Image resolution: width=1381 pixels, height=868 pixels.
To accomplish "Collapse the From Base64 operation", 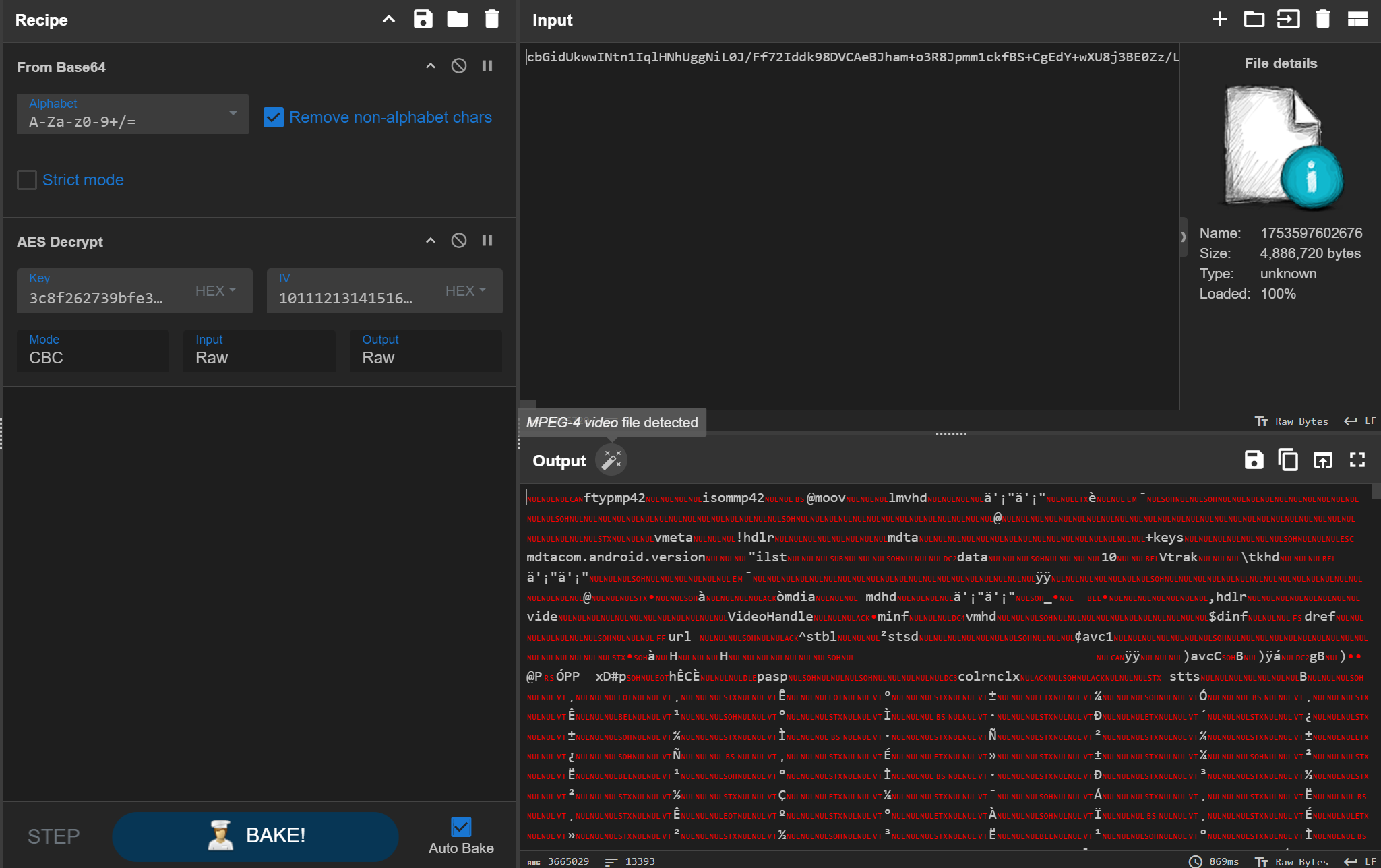I will click(x=431, y=66).
